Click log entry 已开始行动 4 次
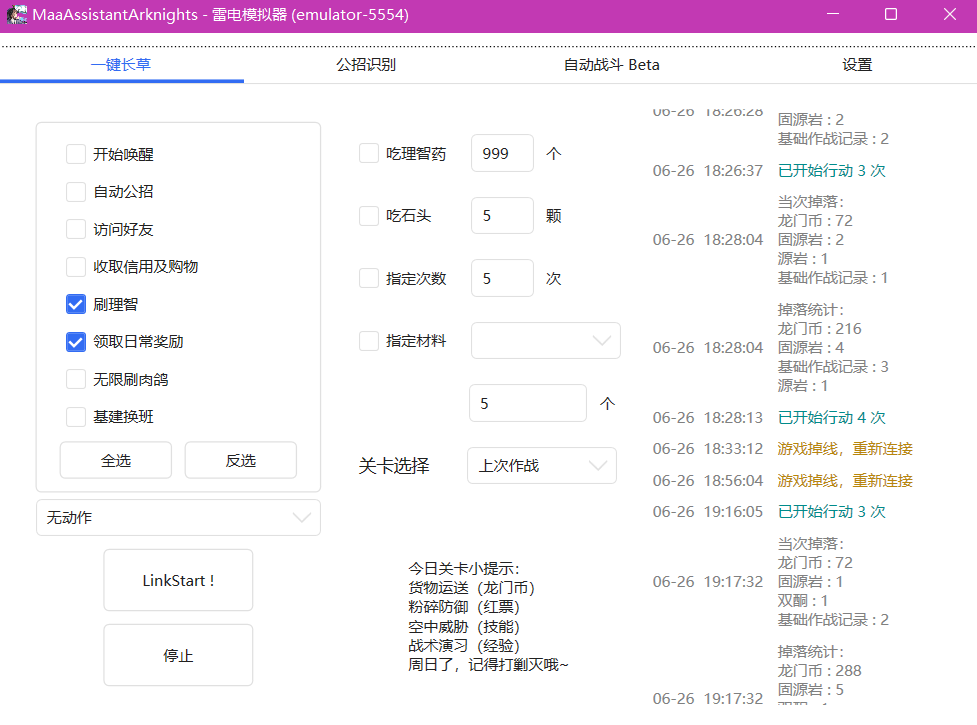Screen dimensions: 977x725 point(832,417)
